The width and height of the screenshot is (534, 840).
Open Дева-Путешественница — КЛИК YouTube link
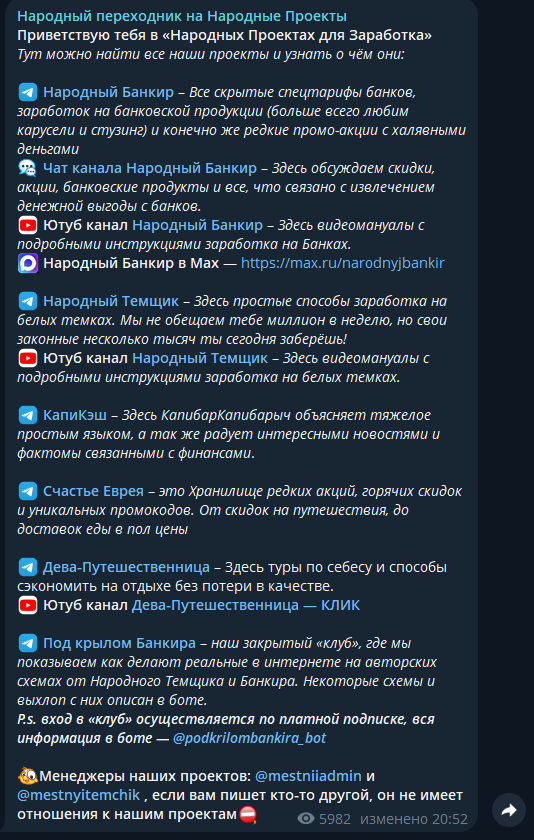point(246,605)
